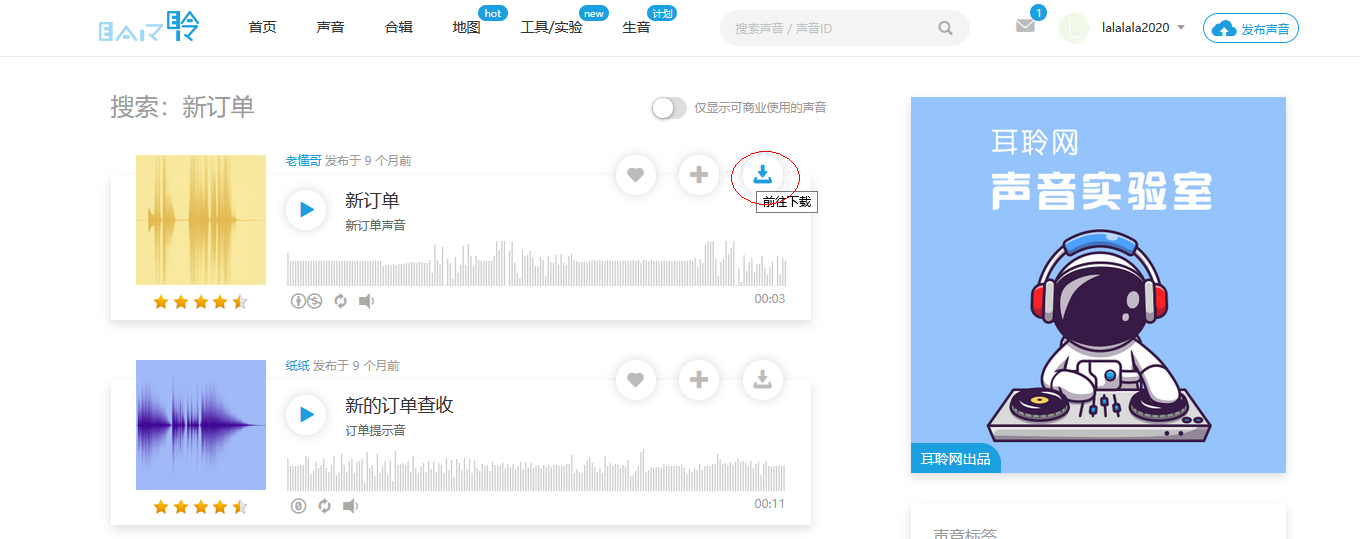Click the license icon of 新订单
The image size is (1360, 539).
click(x=306, y=301)
